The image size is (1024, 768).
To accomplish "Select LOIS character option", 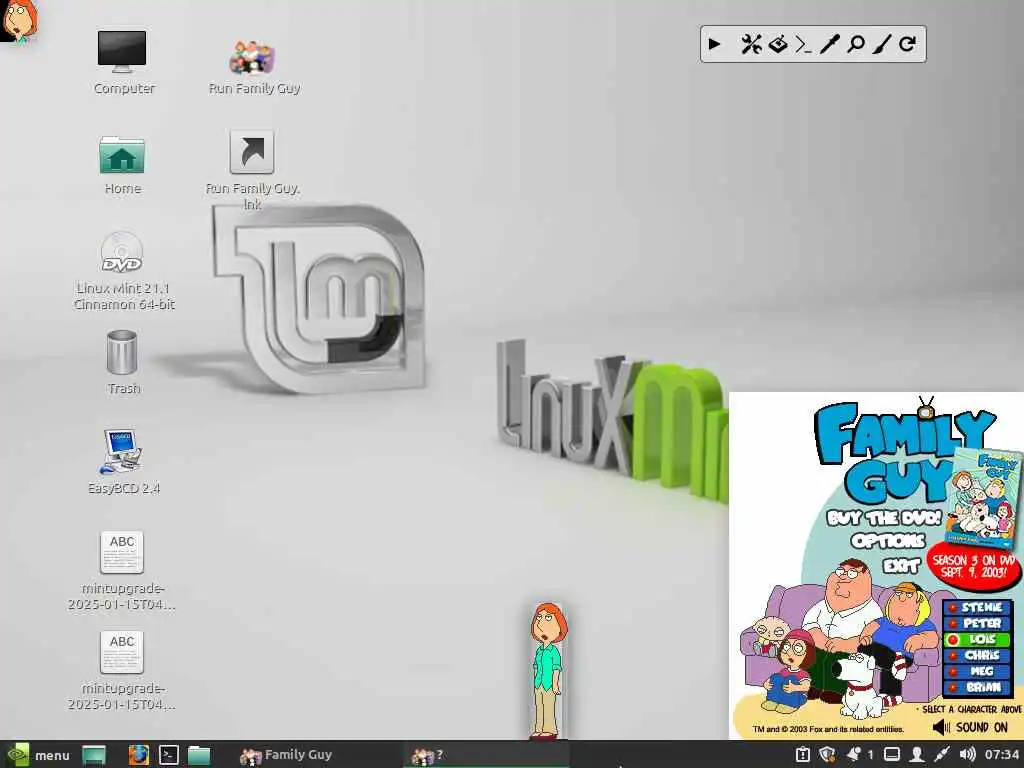I will click(x=978, y=639).
